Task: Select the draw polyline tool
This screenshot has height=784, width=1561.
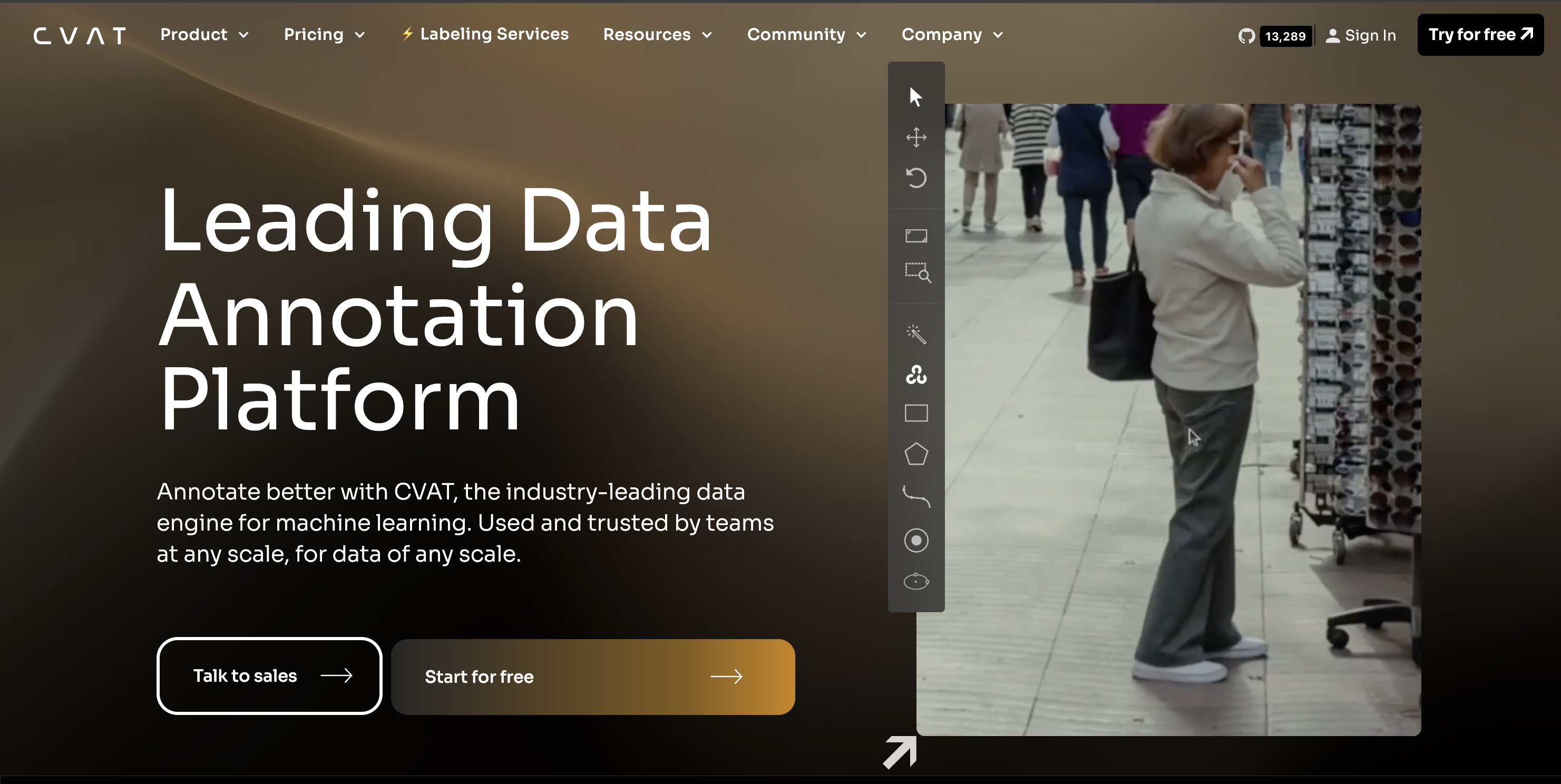Action: tap(915, 496)
